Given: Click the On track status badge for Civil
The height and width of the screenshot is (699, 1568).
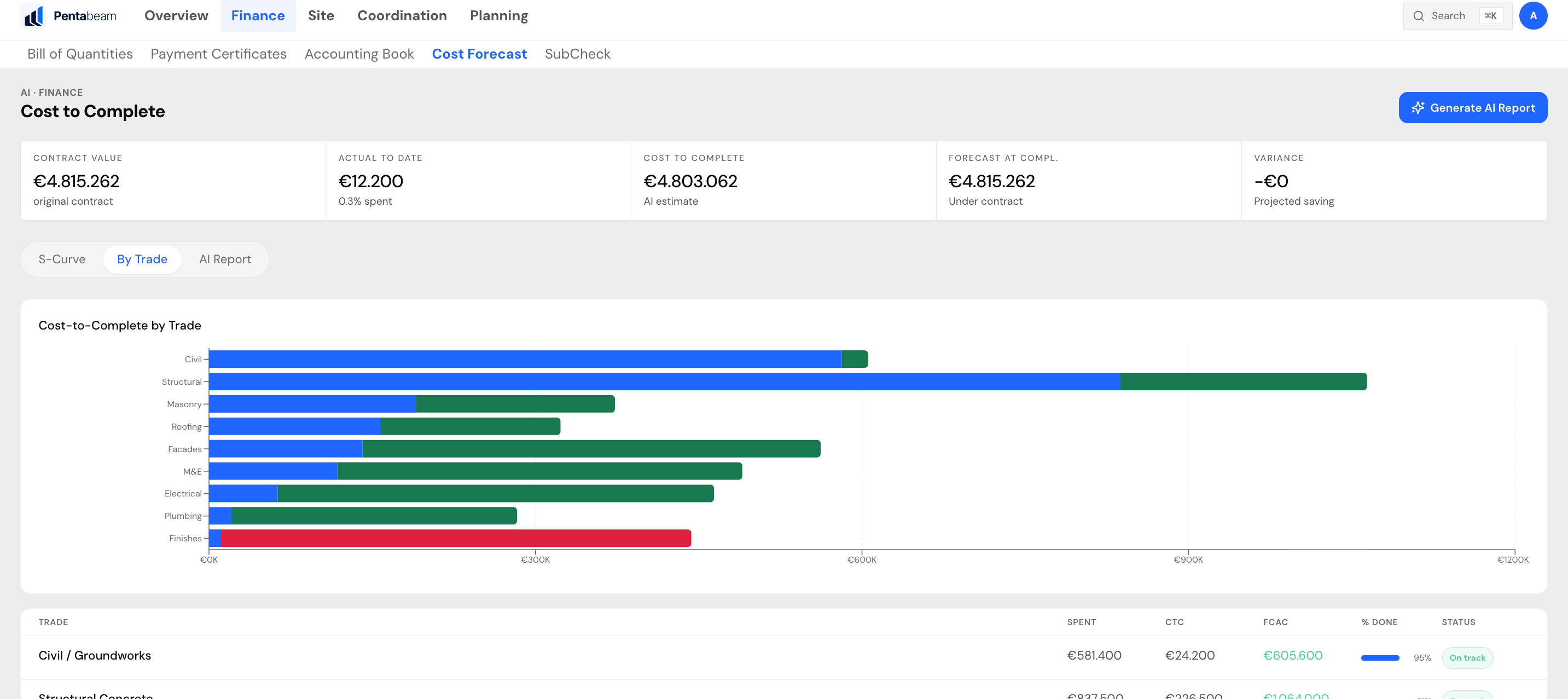Looking at the screenshot, I should pyautogui.click(x=1467, y=657).
